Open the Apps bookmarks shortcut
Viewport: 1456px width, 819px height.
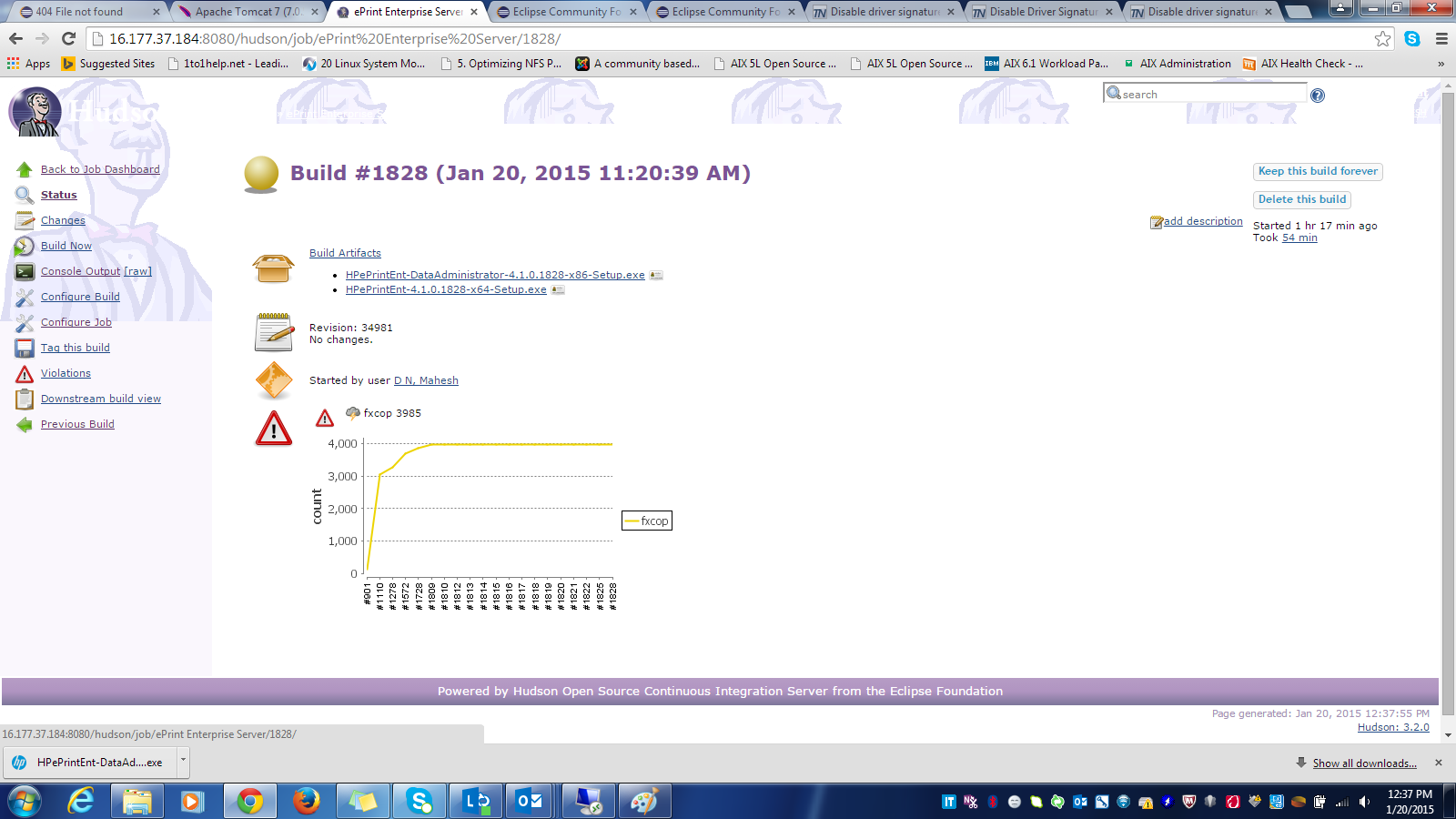[28, 64]
